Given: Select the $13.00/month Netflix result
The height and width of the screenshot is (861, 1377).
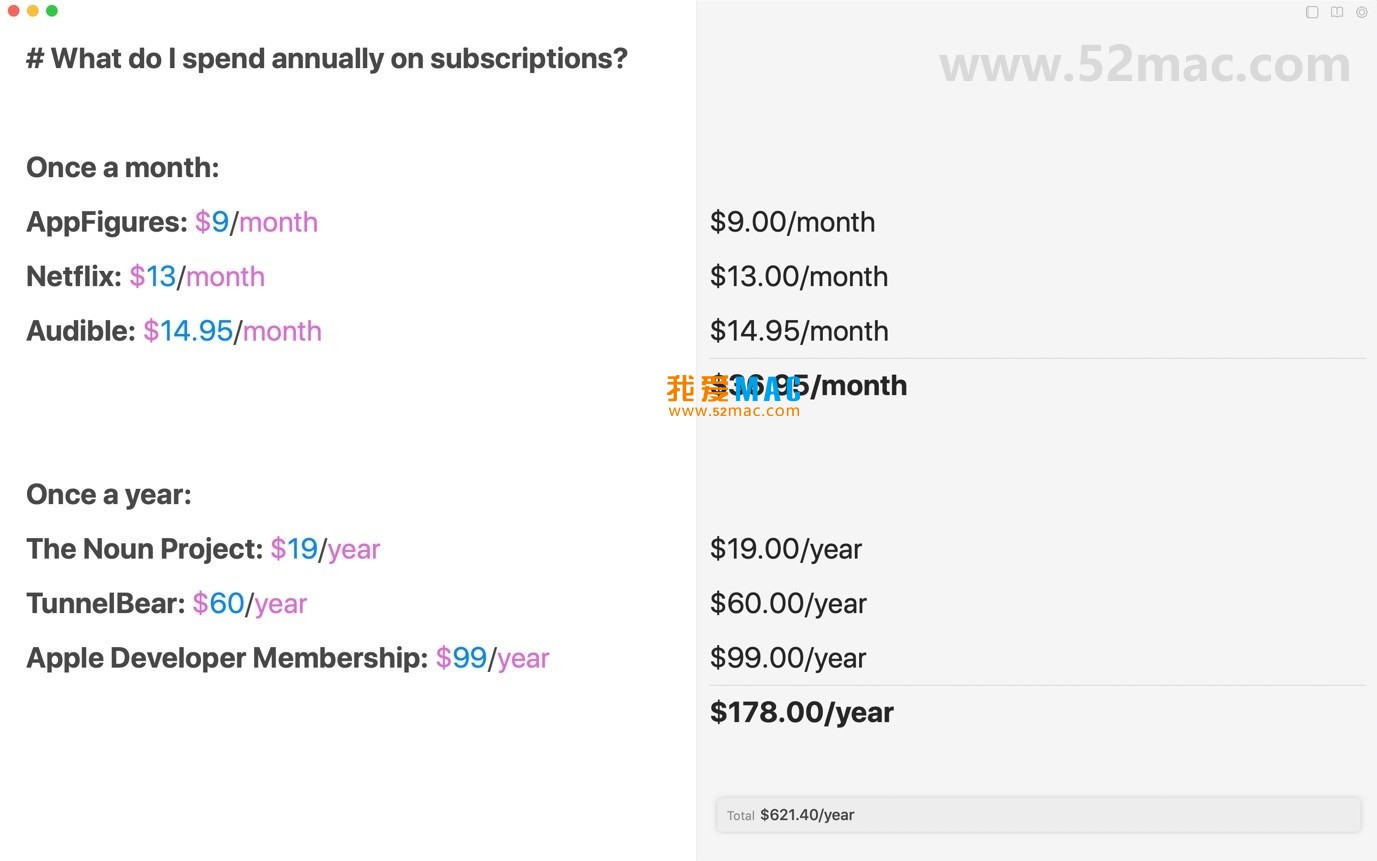Looking at the screenshot, I should (x=798, y=277).
